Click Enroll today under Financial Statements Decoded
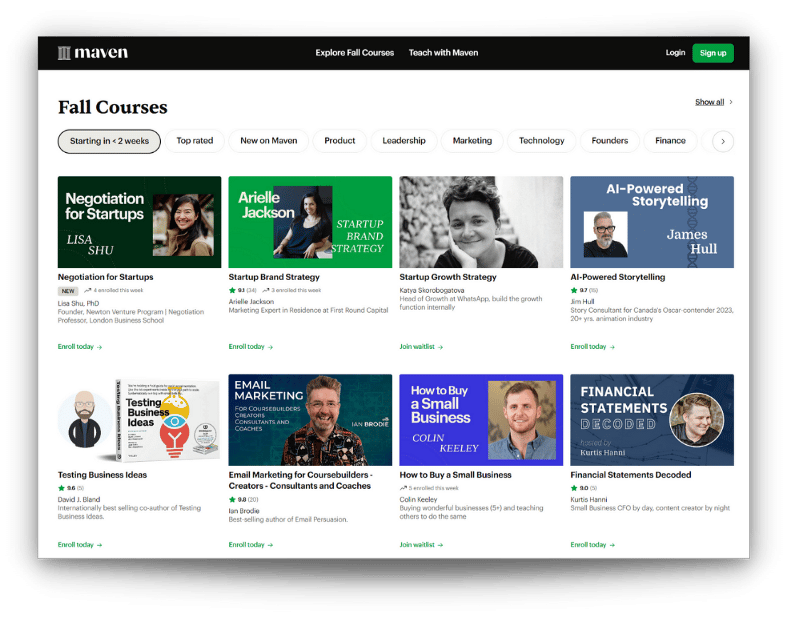 pyautogui.click(x=593, y=545)
